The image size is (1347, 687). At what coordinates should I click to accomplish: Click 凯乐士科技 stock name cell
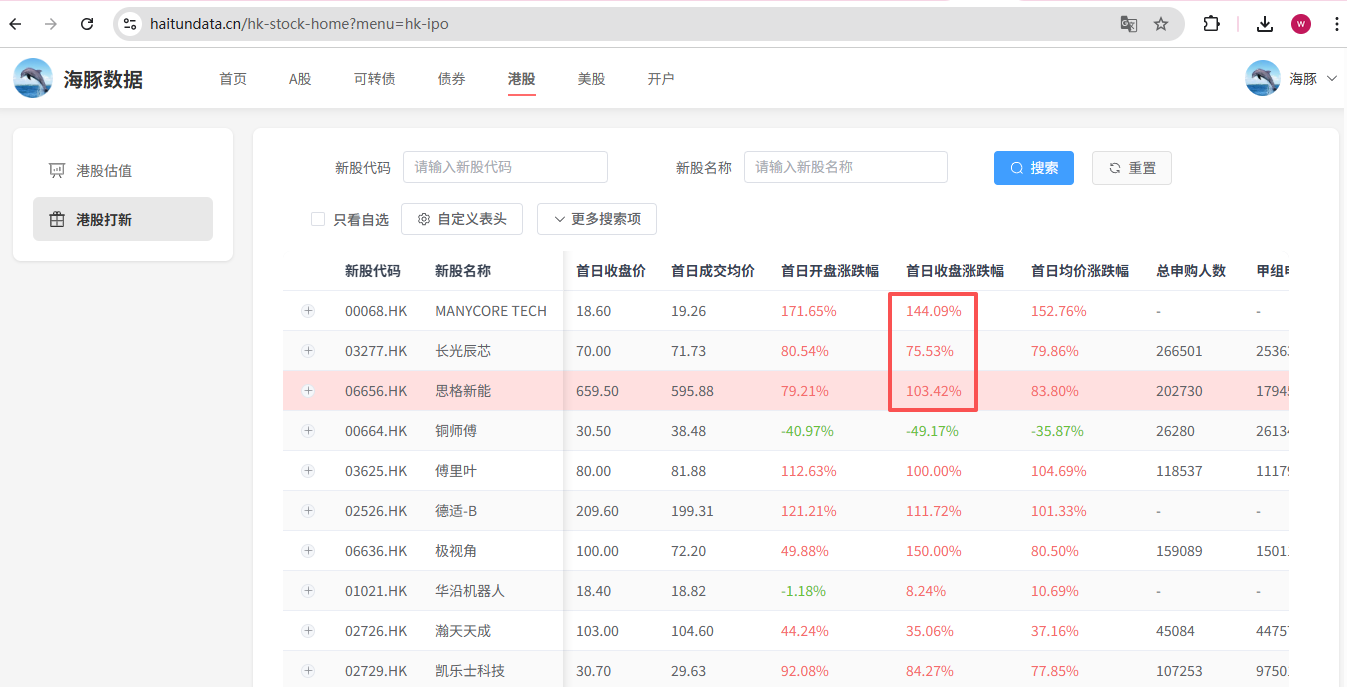[470, 671]
